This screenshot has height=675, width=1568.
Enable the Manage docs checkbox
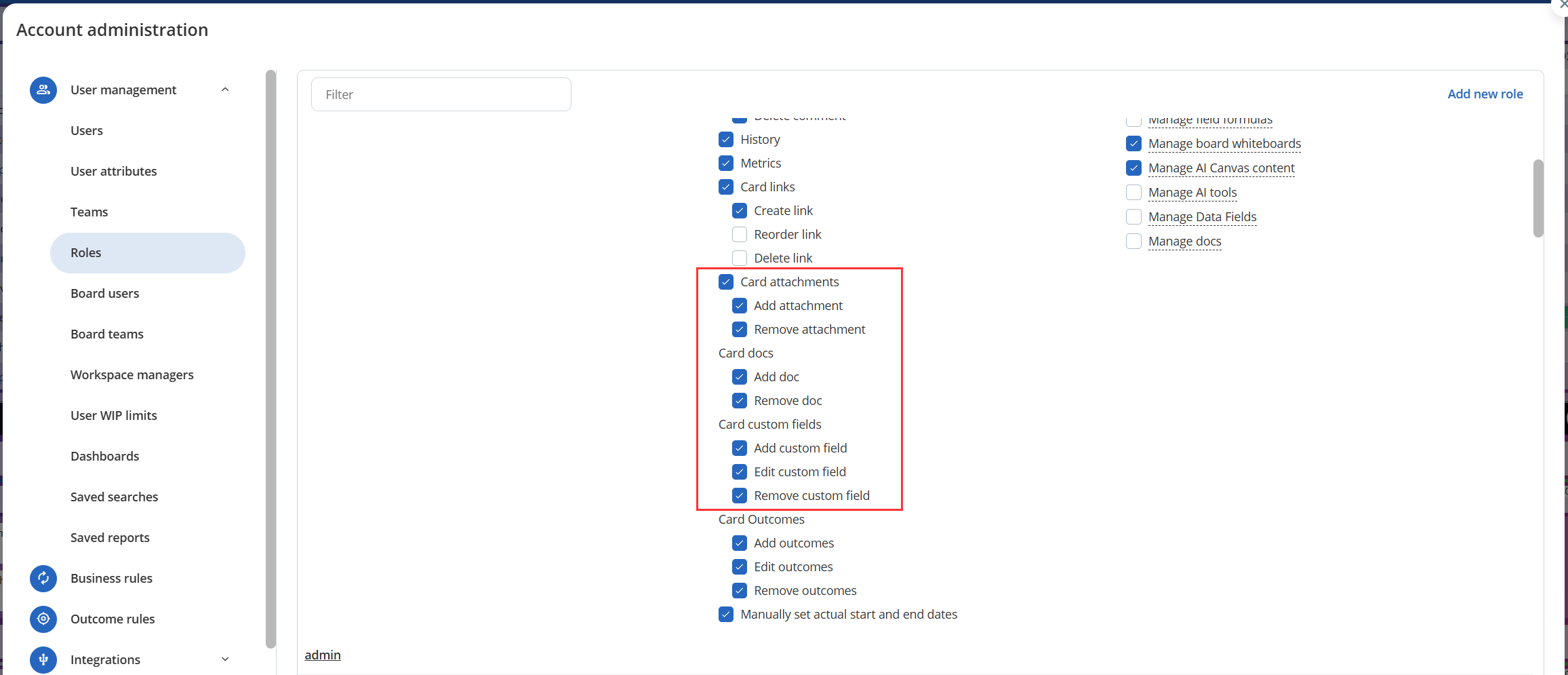click(1133, 242)
